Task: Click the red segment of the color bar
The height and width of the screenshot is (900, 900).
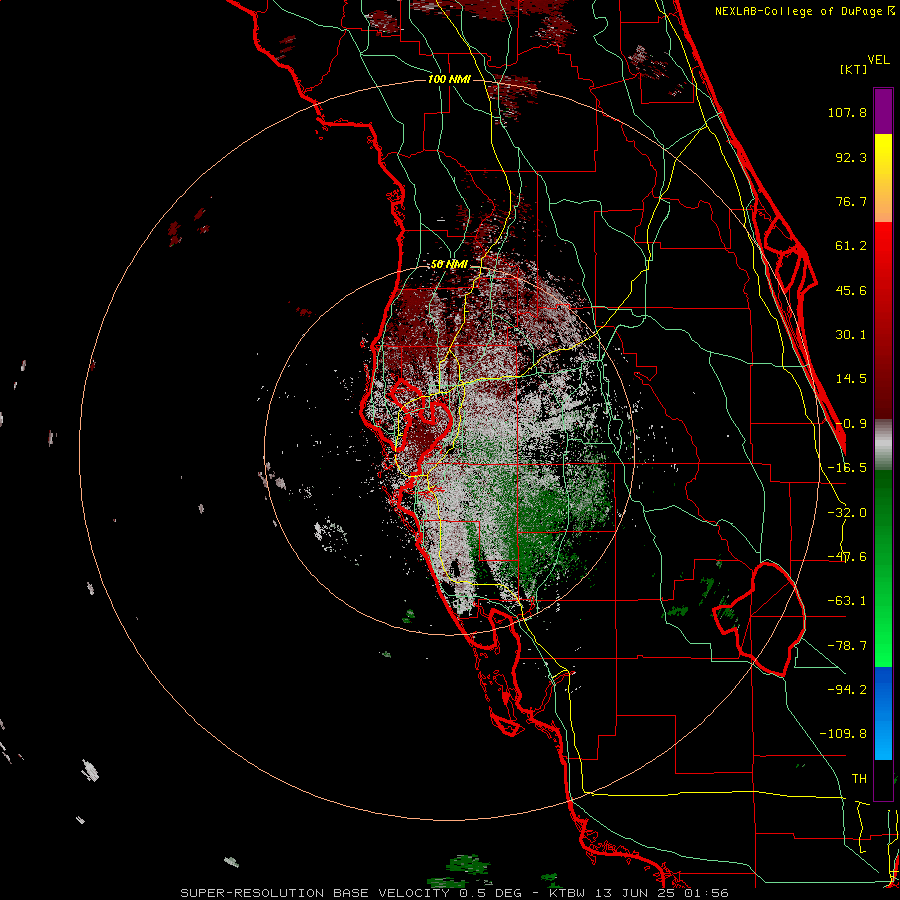Action: (883, 320)
